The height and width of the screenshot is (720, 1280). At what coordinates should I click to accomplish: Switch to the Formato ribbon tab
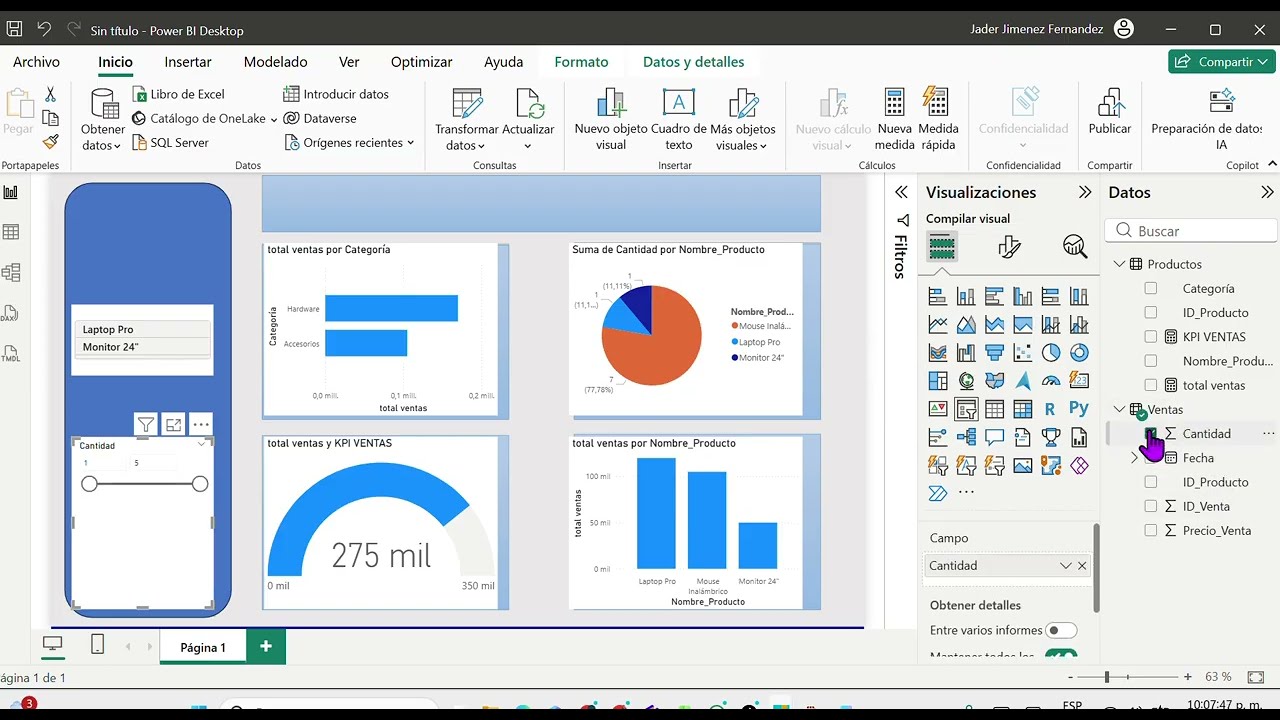(581, 62)
